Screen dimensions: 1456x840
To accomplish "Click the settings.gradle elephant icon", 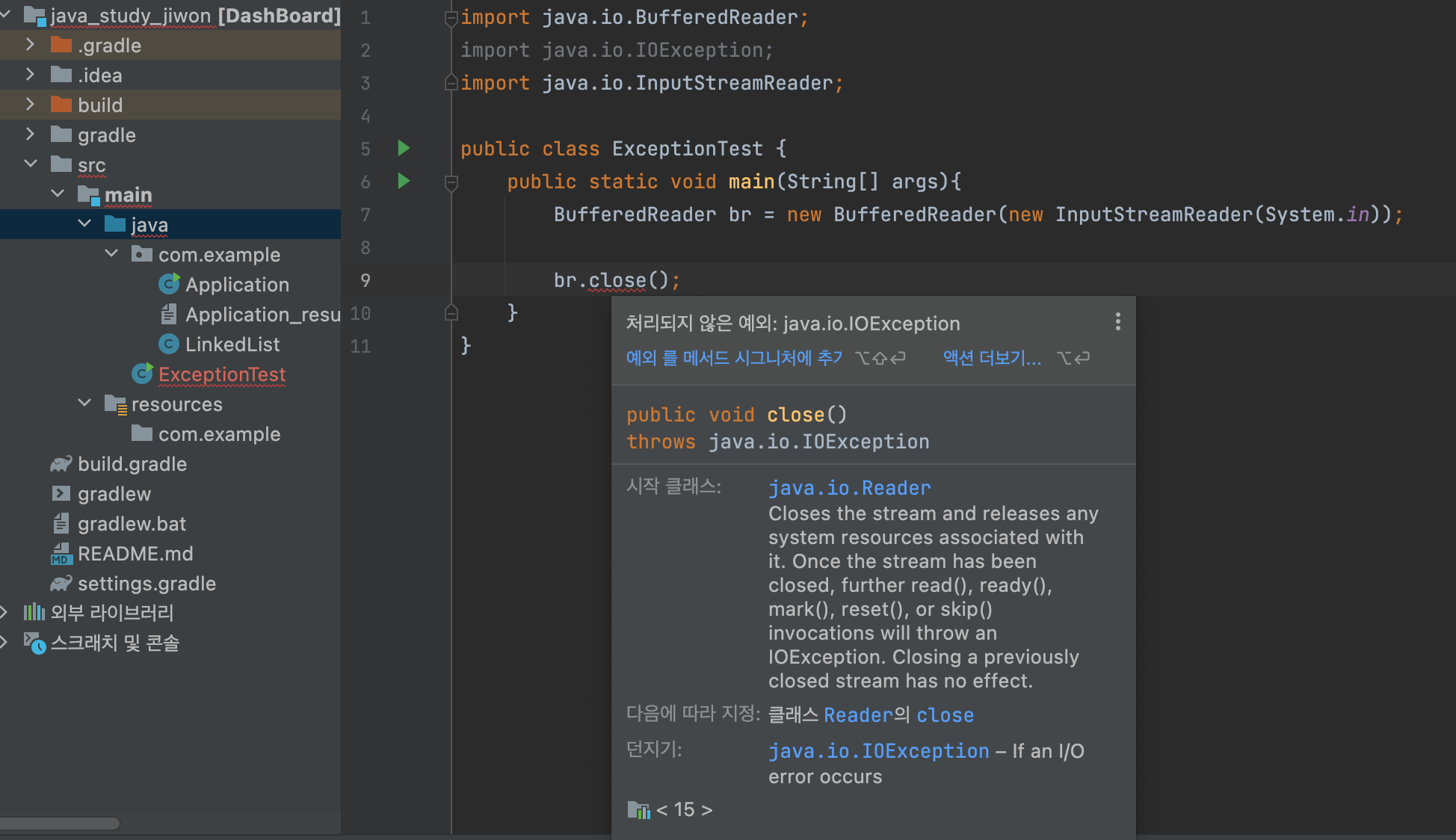I will pyautogui.click(x=61, y=584).
